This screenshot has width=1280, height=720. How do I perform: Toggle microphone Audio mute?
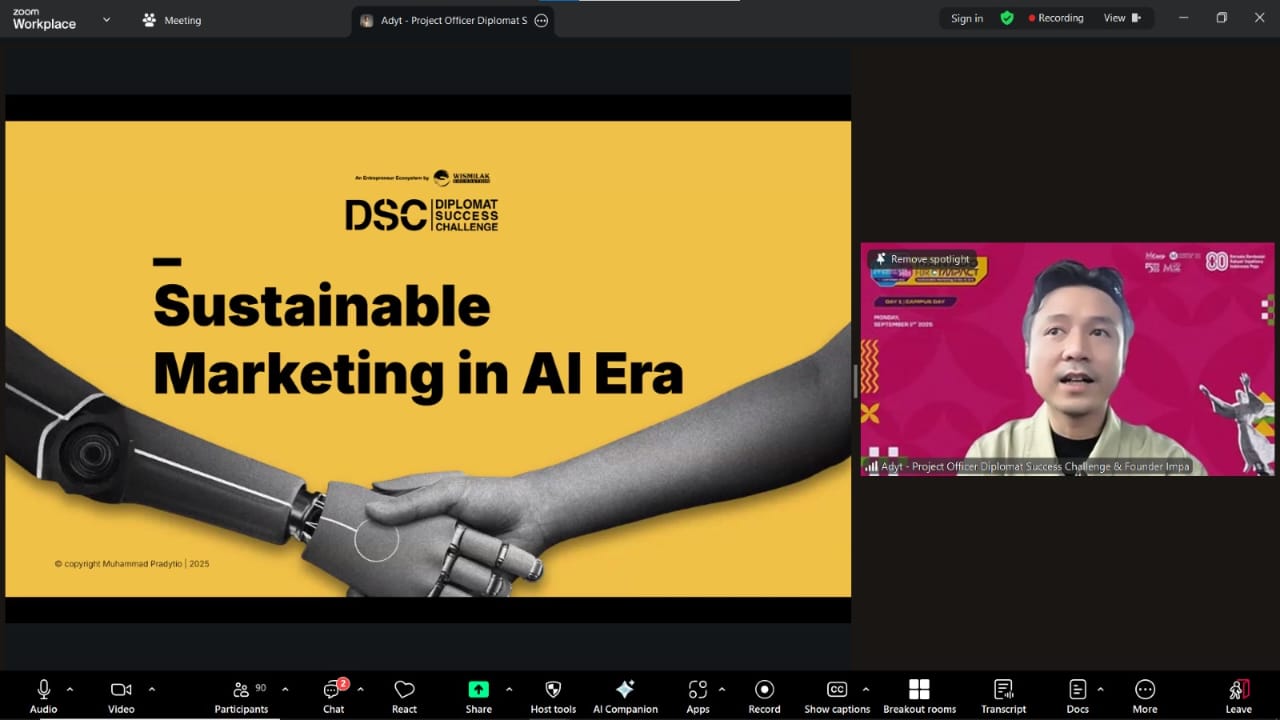coord(44,689)
